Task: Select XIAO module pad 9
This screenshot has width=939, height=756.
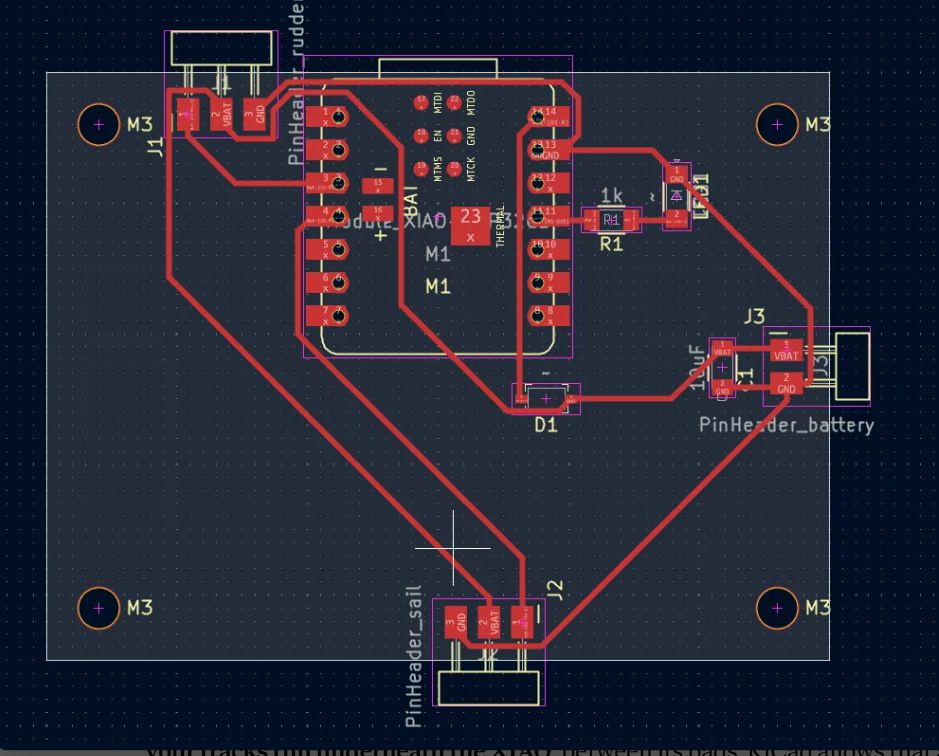Action: (x=549, y=282)
